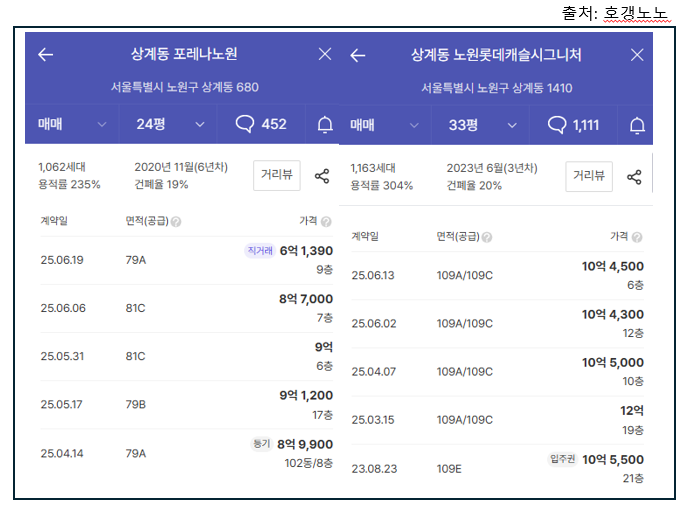Click address 서울특별시 노원구 상계동 1410
The height and width of the screenshot is (508, 691).
coord(497,88)
